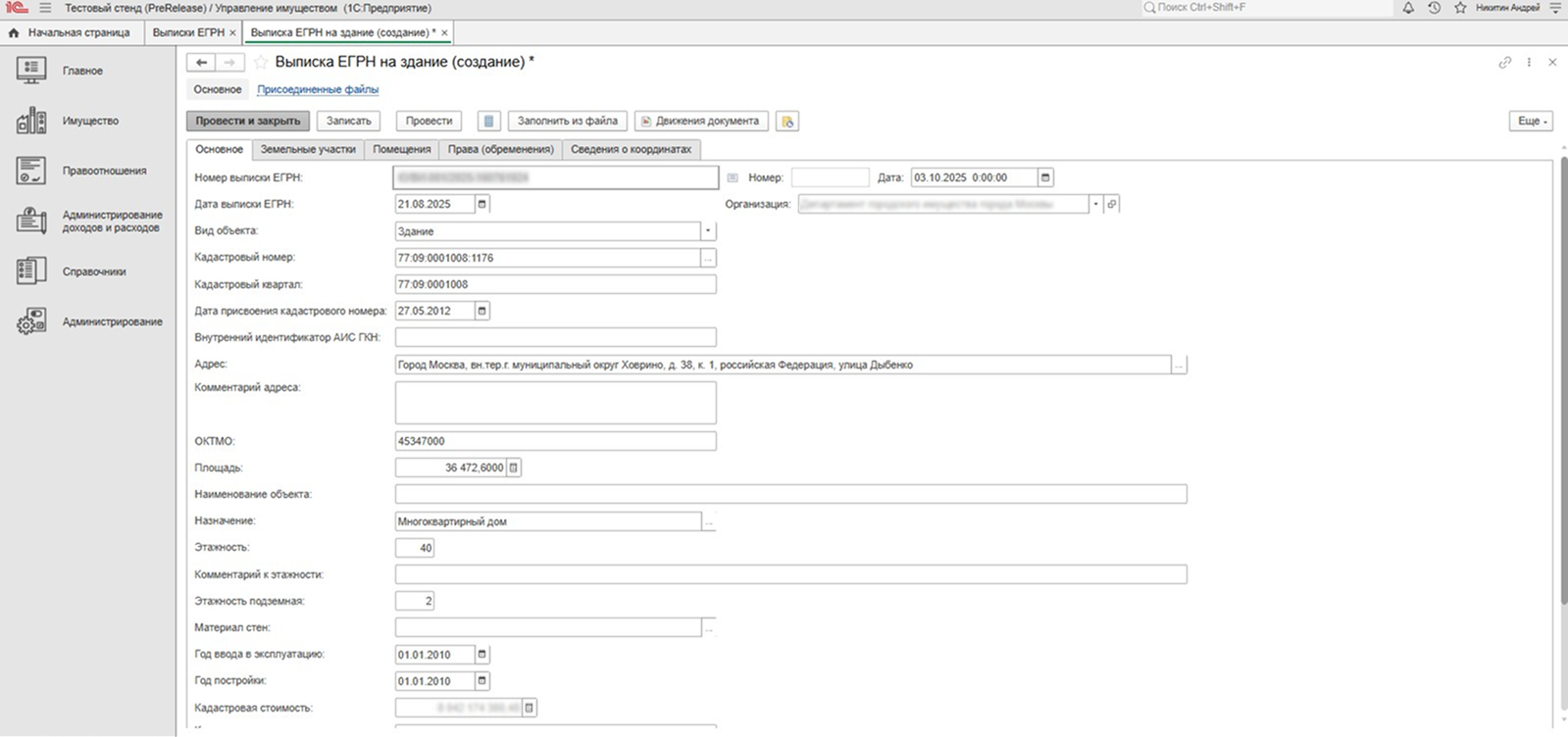Open Администрирование gear icon section
This screenshot has width=1568, height=737.
31,321
